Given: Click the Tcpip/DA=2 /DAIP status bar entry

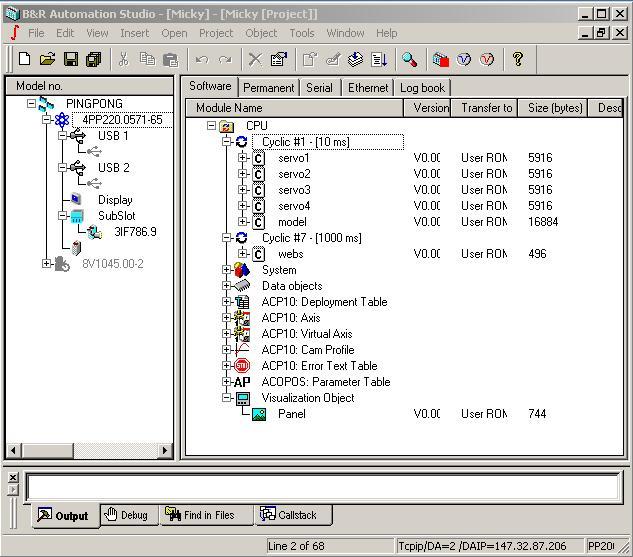Looking at the screenshot, I should pyautogui.click(x=490, y=546).
